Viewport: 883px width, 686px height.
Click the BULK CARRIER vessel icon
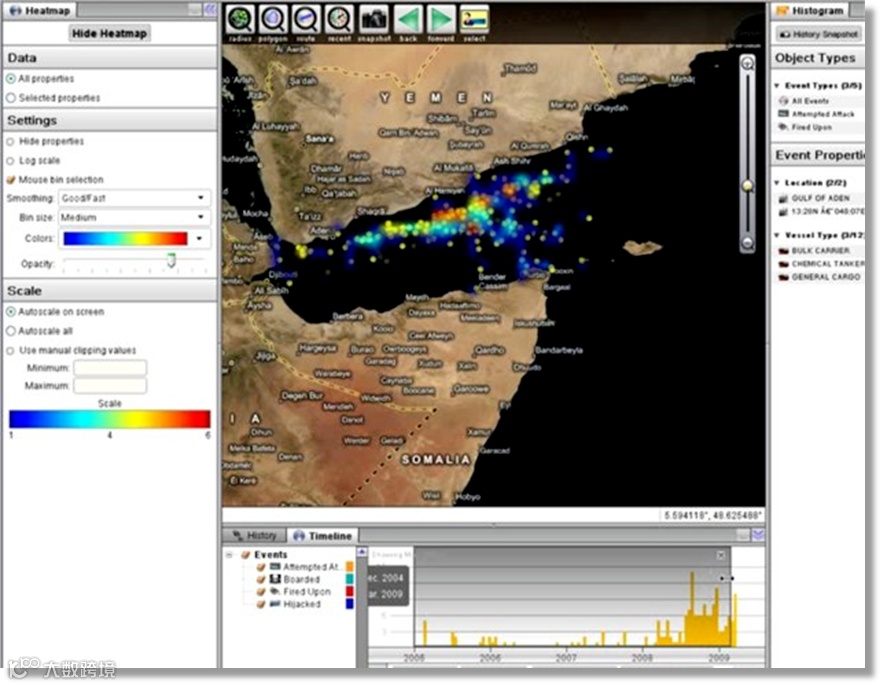coord(783,251)
